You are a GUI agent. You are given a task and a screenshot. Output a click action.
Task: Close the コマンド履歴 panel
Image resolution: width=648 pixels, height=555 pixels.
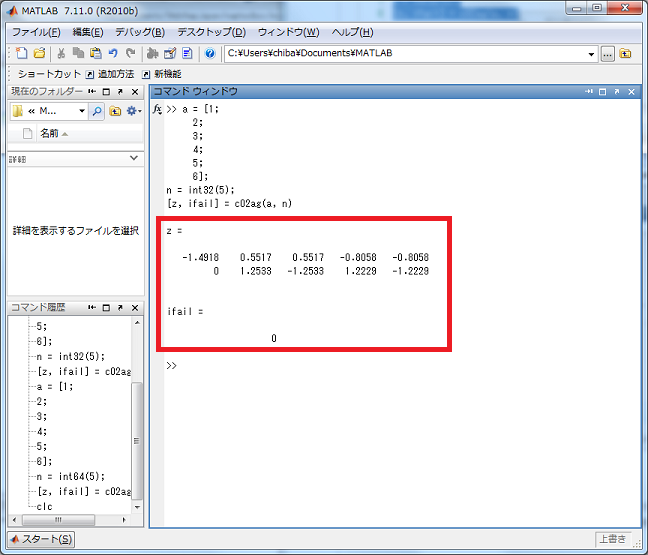click(x=135, y=307)
